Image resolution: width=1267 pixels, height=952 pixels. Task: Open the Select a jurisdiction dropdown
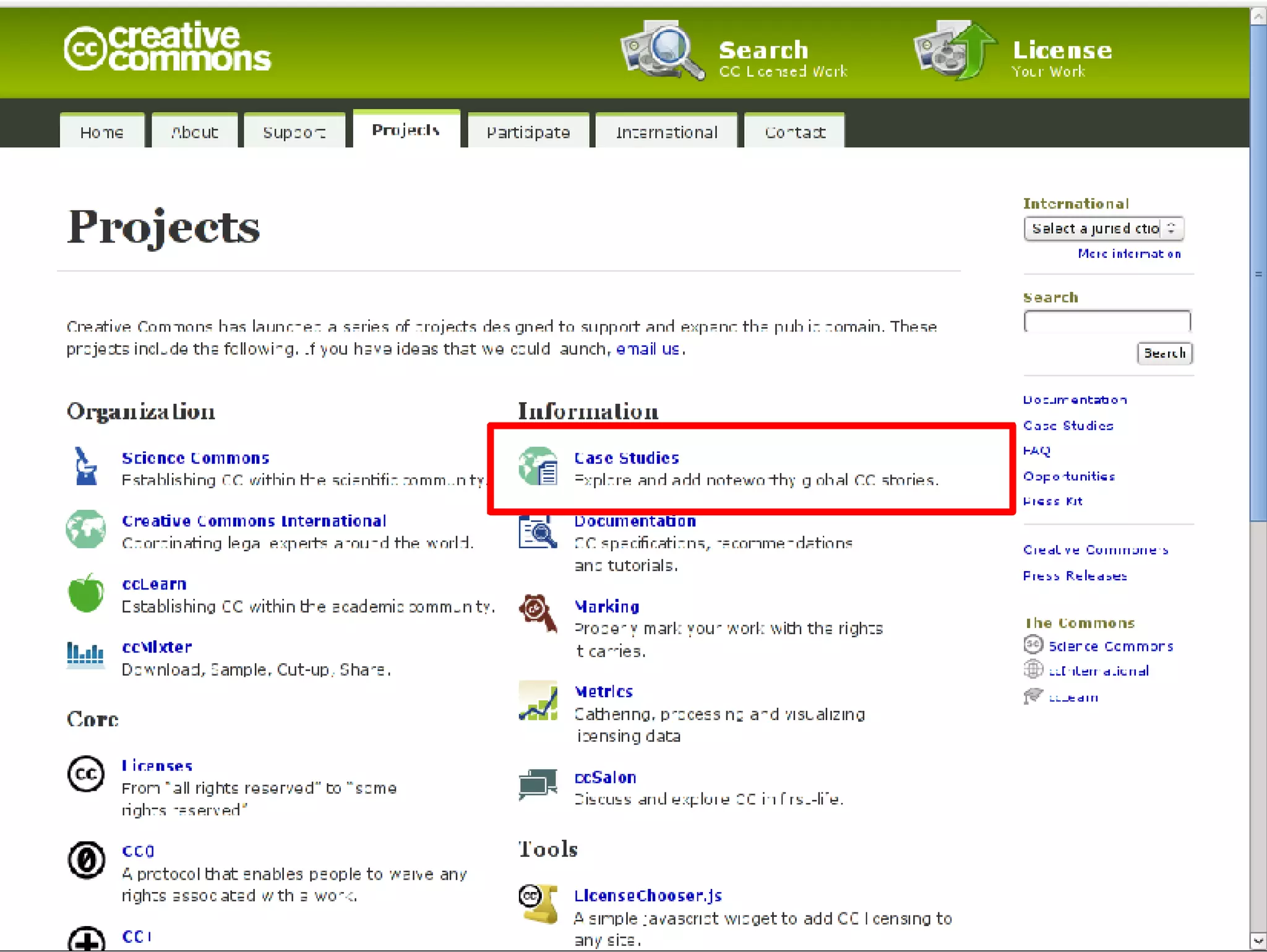coord(1103,228)
